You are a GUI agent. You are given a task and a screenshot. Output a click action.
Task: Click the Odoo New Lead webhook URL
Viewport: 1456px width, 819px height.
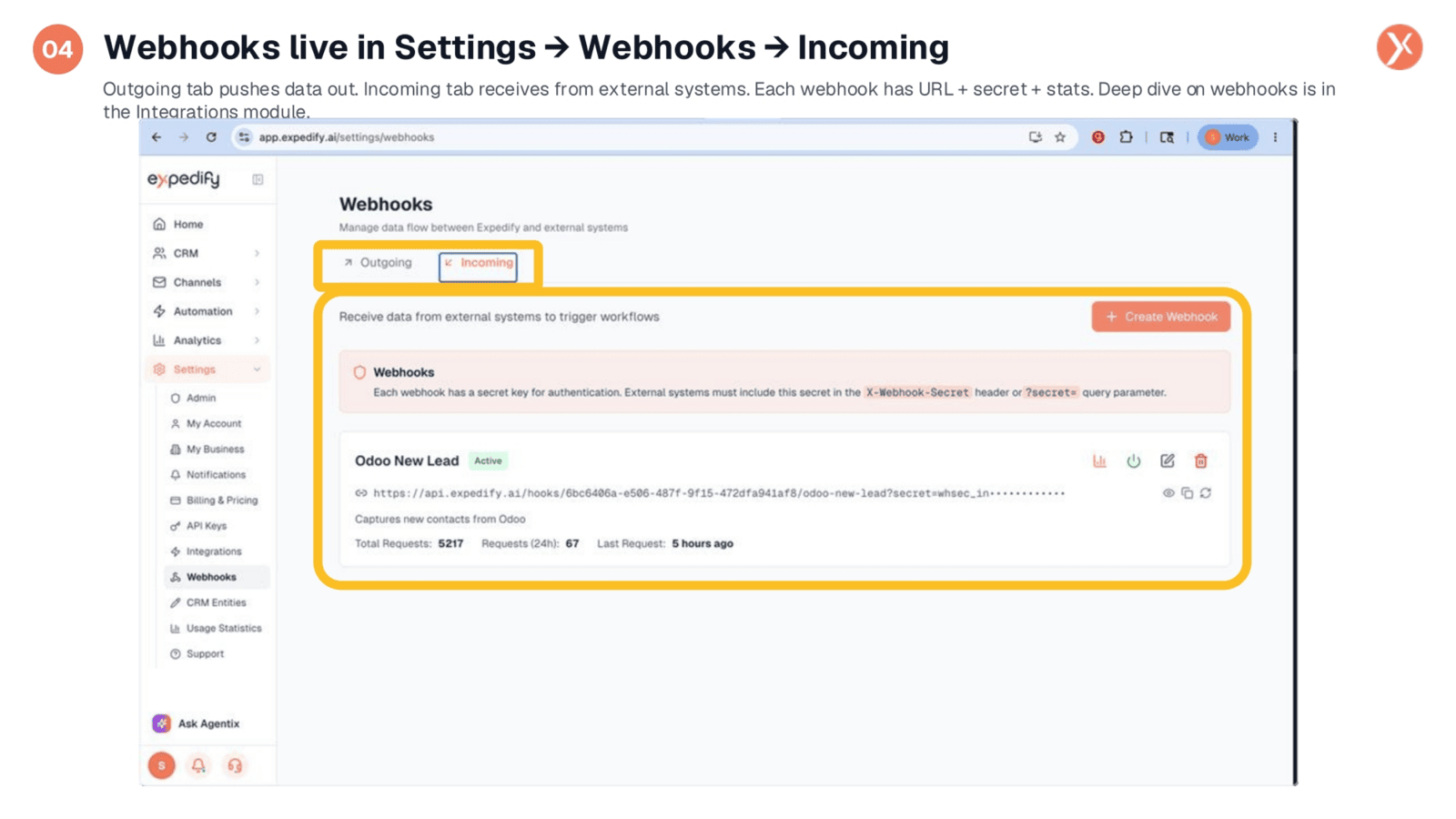[x=718, y=493]
